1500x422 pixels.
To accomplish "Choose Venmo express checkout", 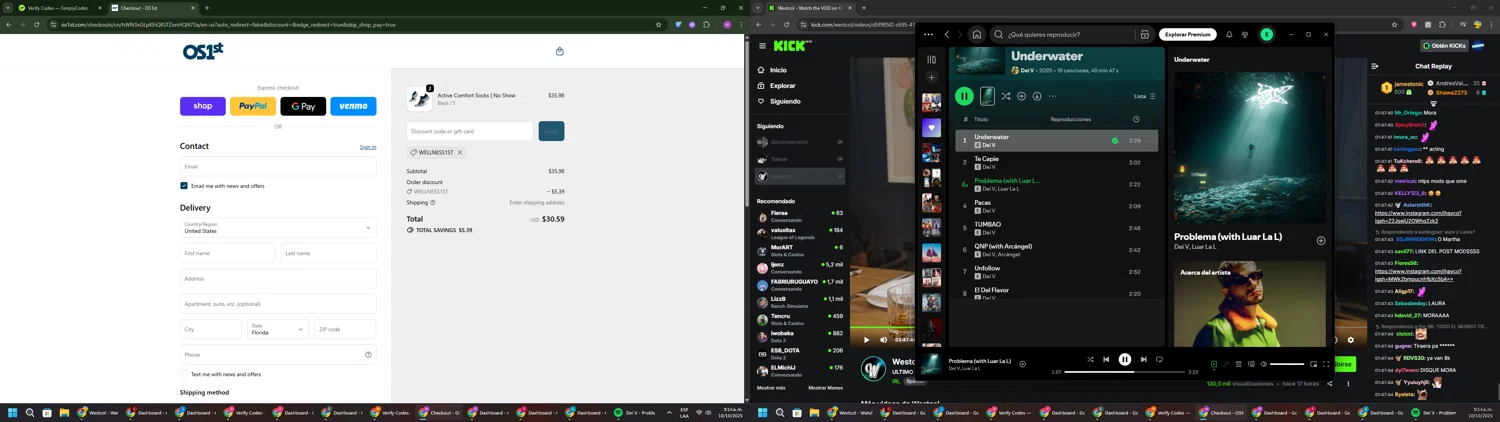I will tap(353, 106).
